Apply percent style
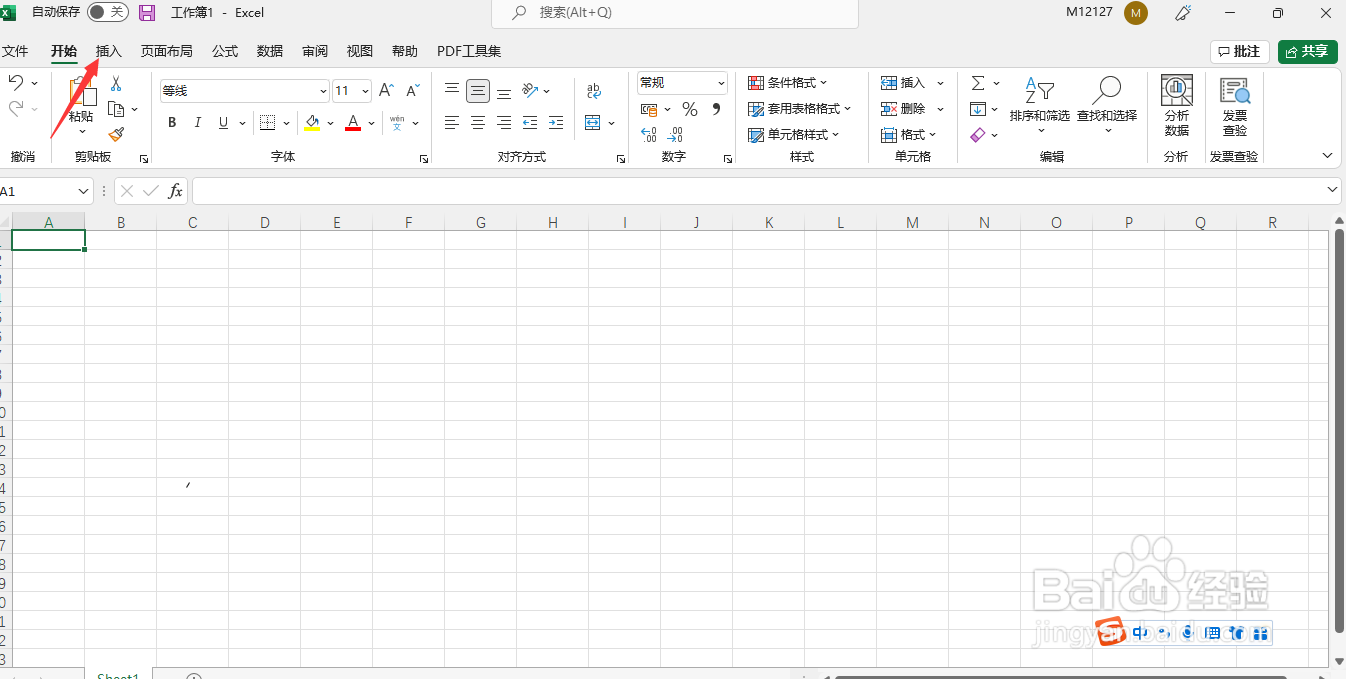Viewport: 1346px width, 679px height. click(690, 109)
